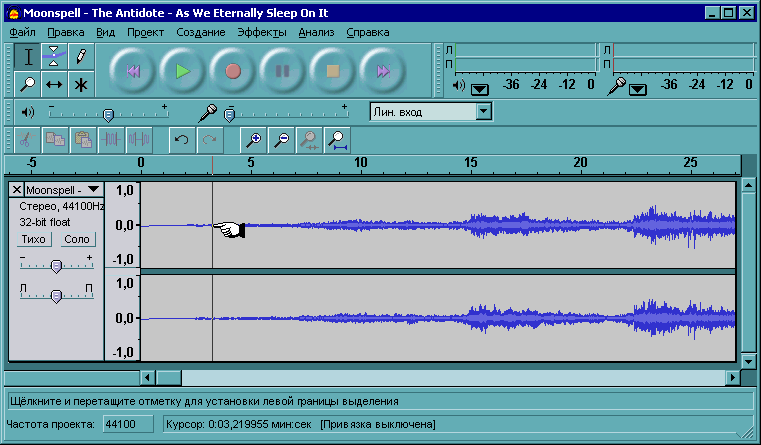This screenshot has height=445, width=761.
Task: Click the timeline ruler at 10 seconds
Action: click(x=360, y=163)
